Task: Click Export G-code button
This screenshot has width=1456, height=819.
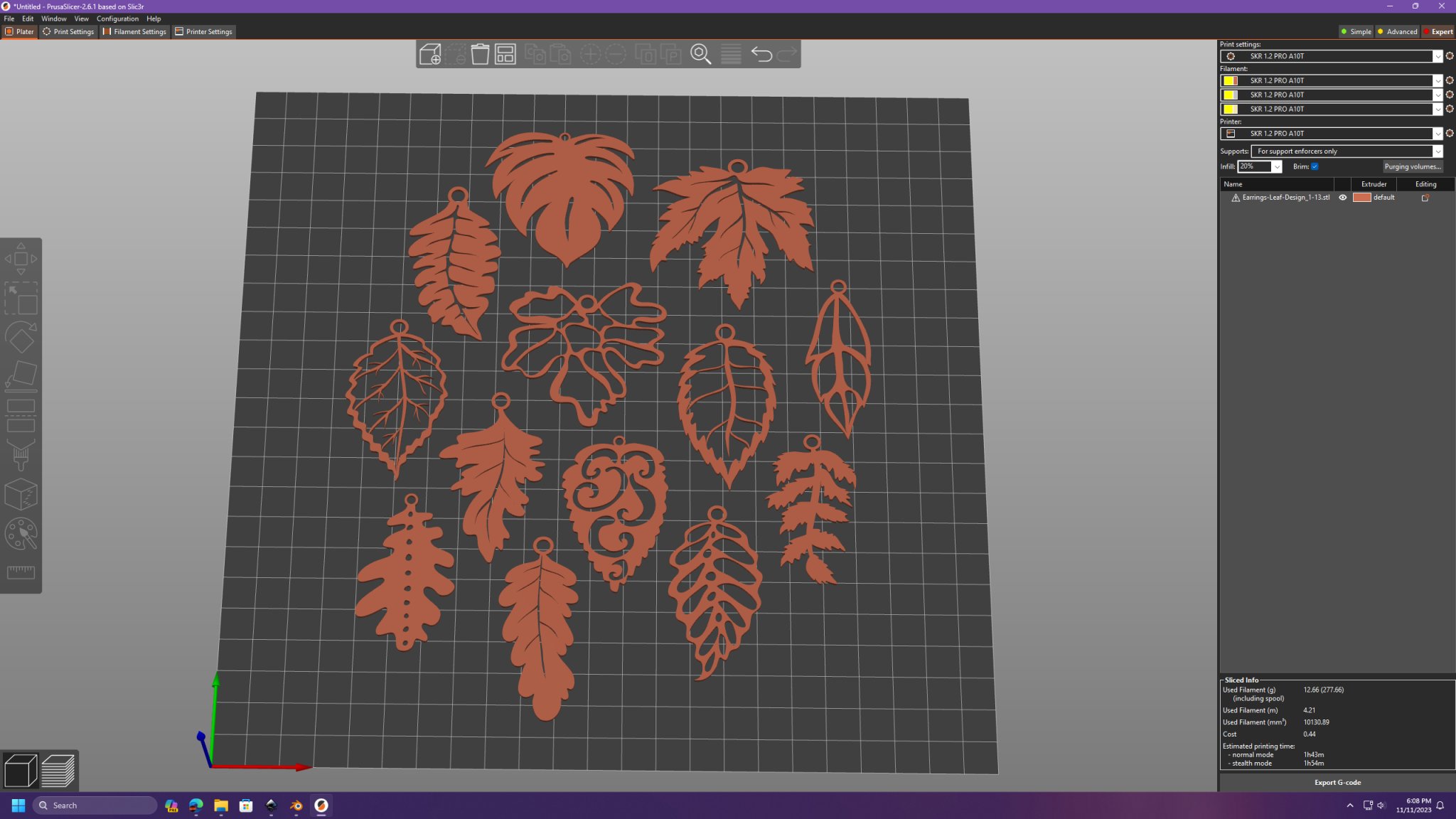Action: tap(1337, 782)
